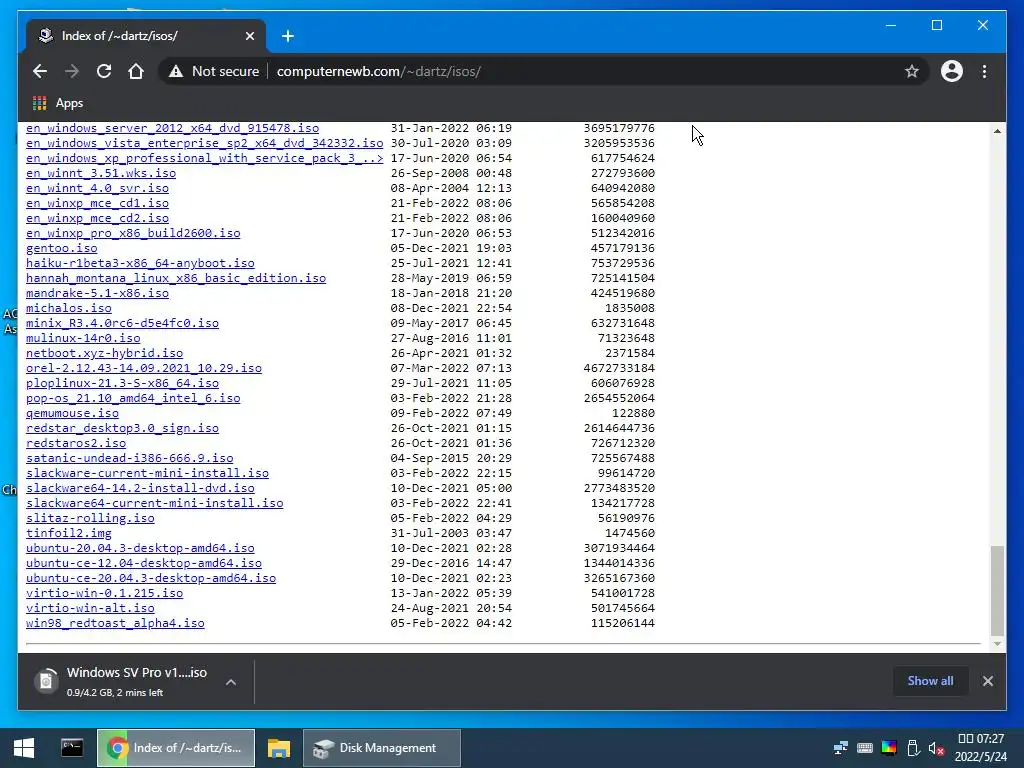Download en_winxp_mce_cd1.iso
1024x768 pixels.
tap(97, 203)
